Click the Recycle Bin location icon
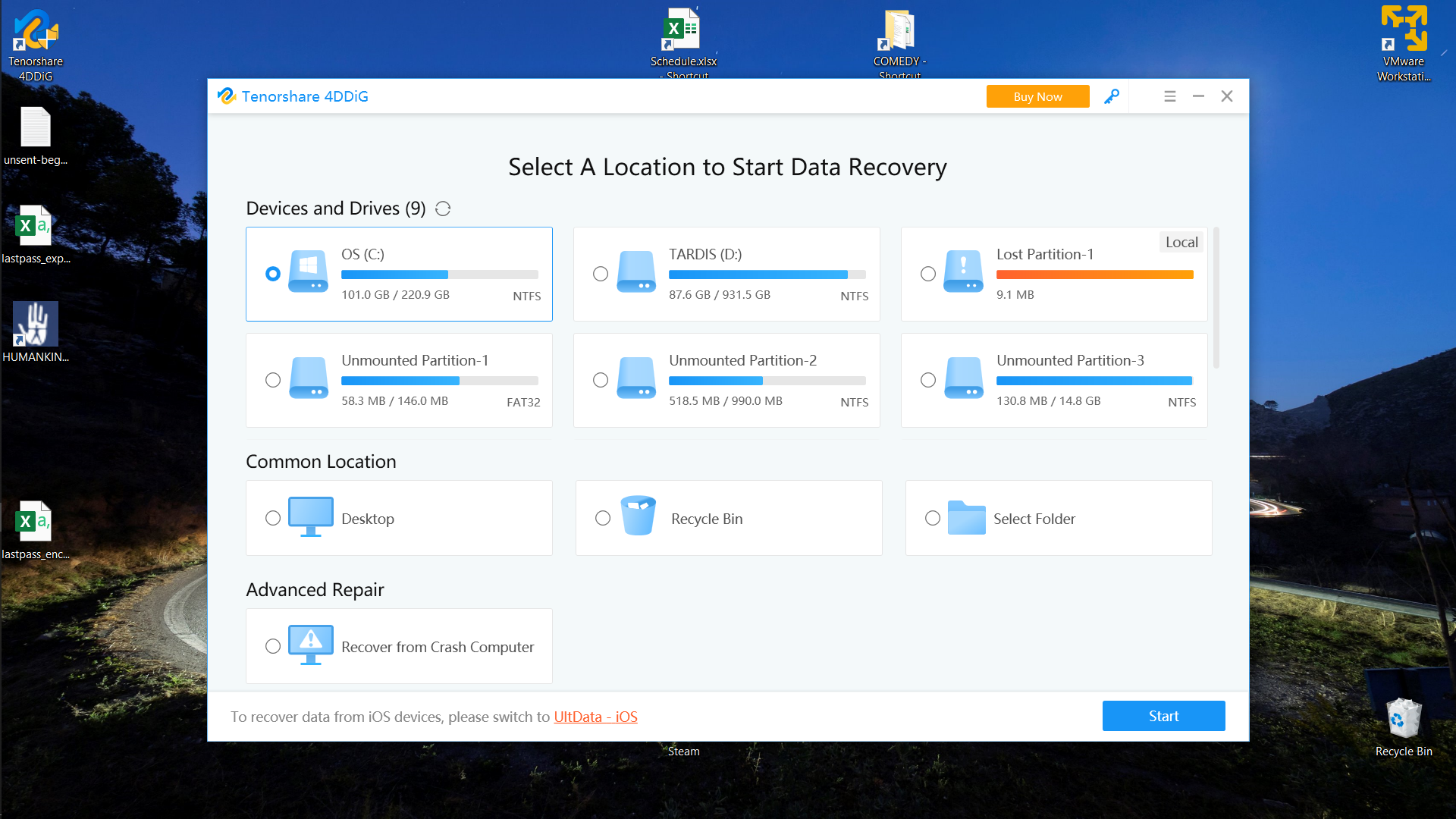Viewport: 1456px width, 819px height. pyautogui.click(x=638, y=516)
